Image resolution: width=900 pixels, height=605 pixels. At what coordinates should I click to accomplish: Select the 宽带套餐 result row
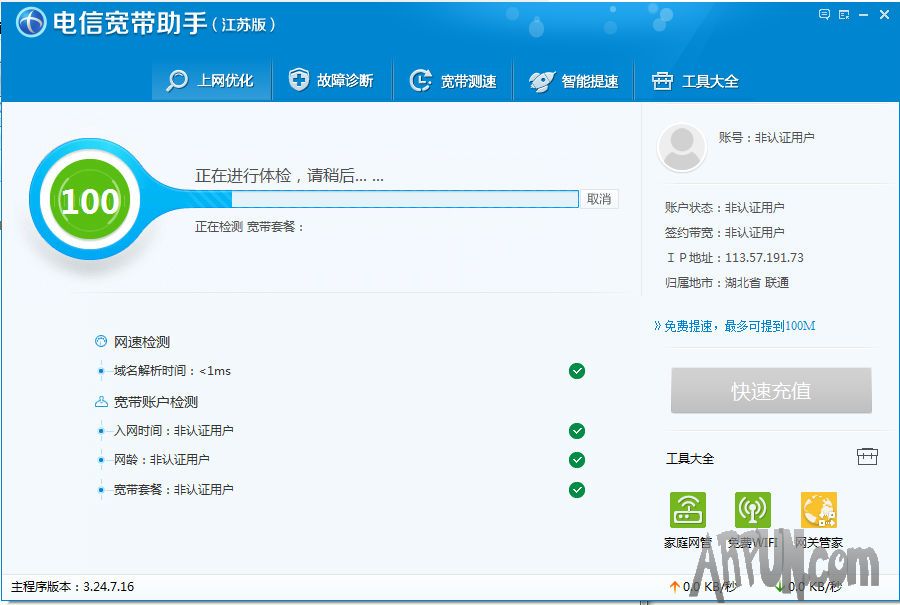(342, 490)
